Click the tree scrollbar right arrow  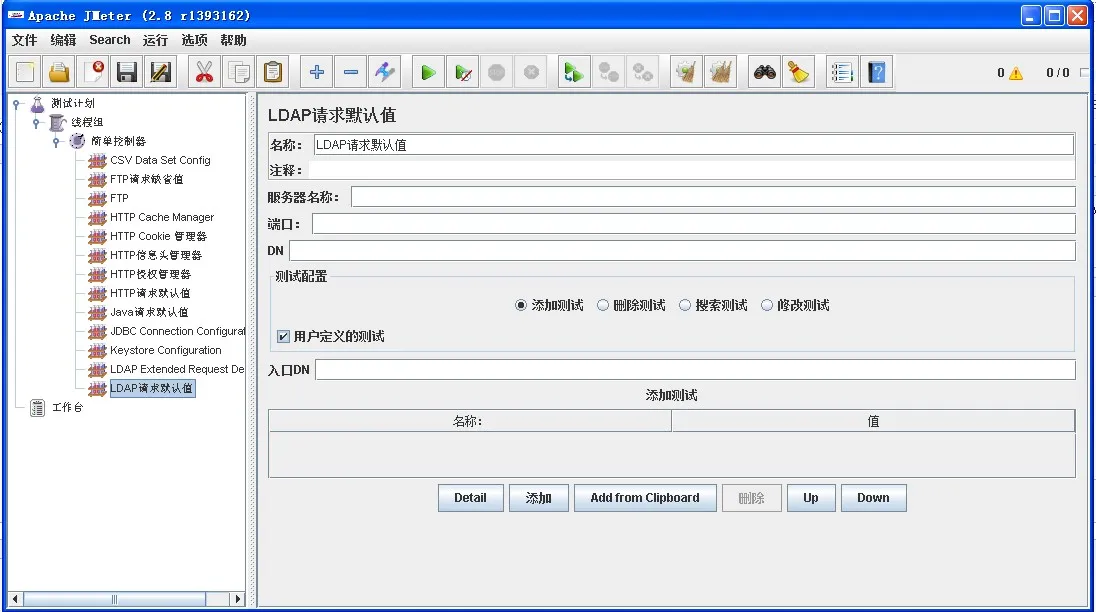[x=238, y=599]
